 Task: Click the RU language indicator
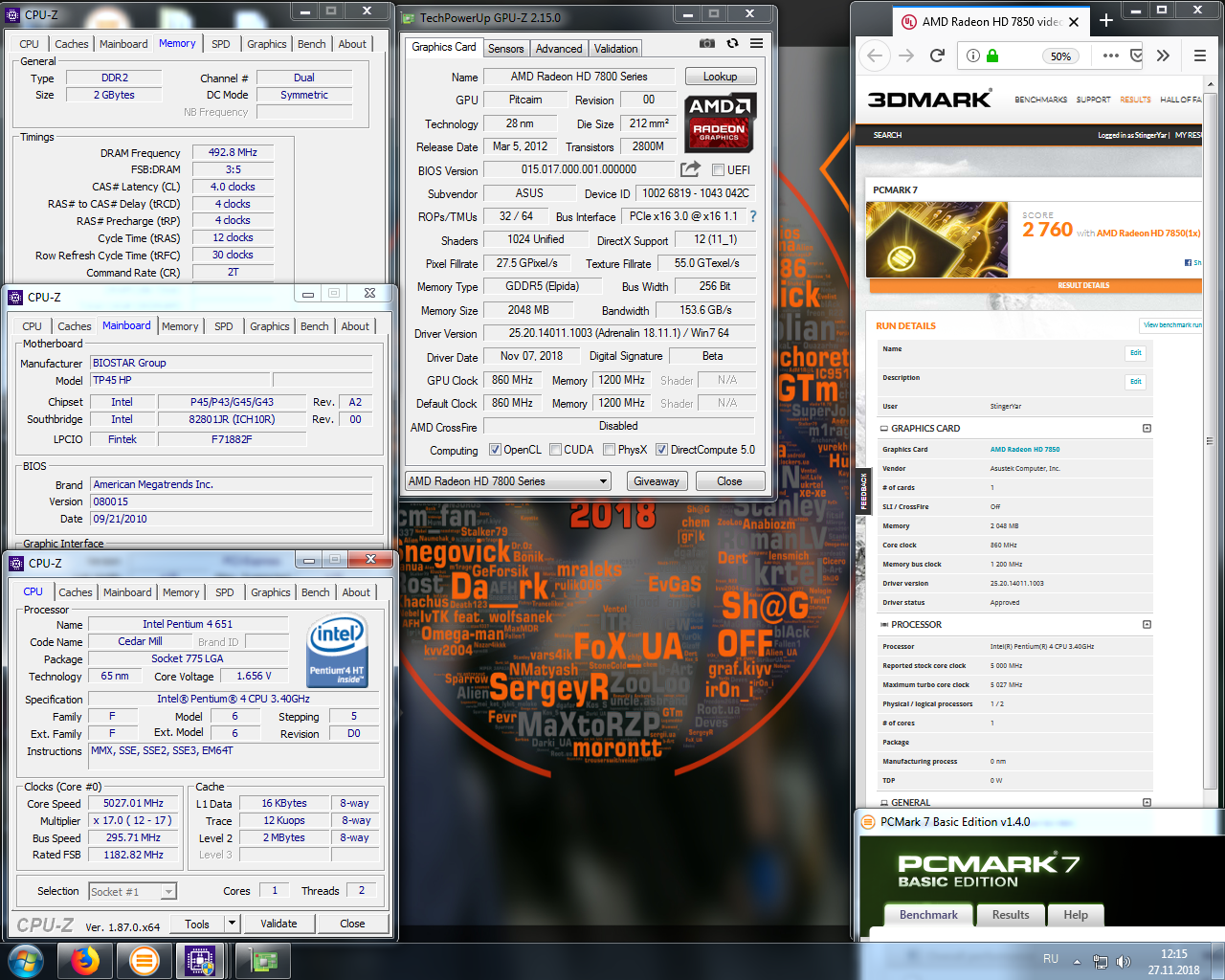pyautogui.click(x=1051, y=958)
